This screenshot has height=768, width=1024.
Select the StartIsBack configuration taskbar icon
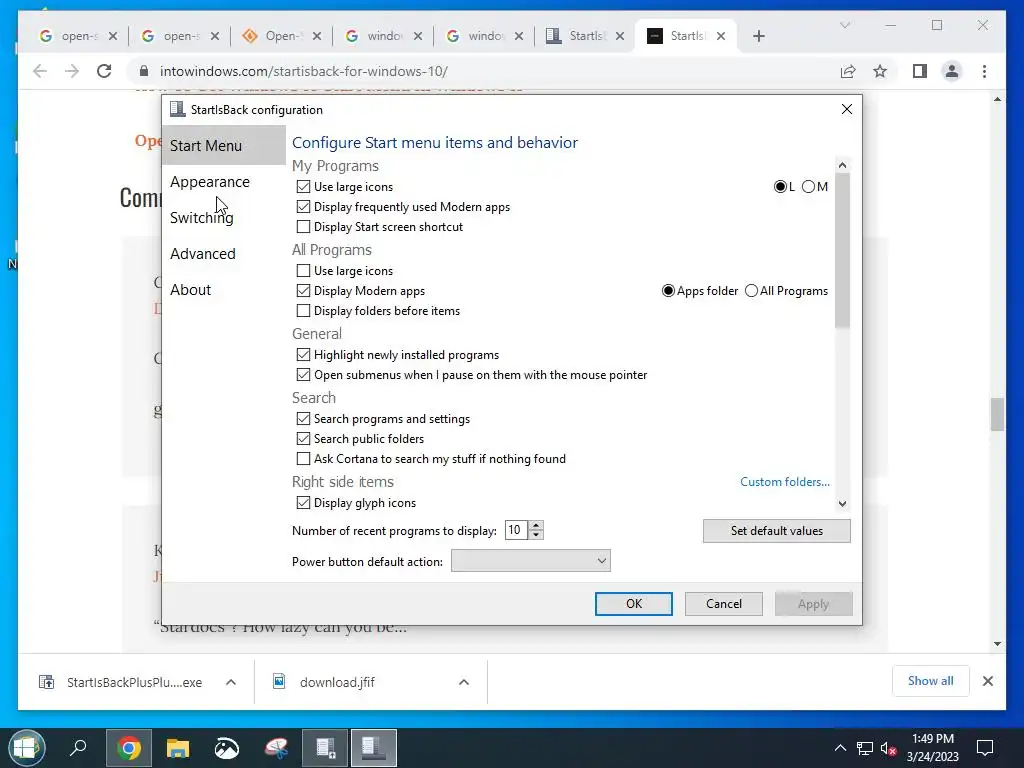(374, 748)
